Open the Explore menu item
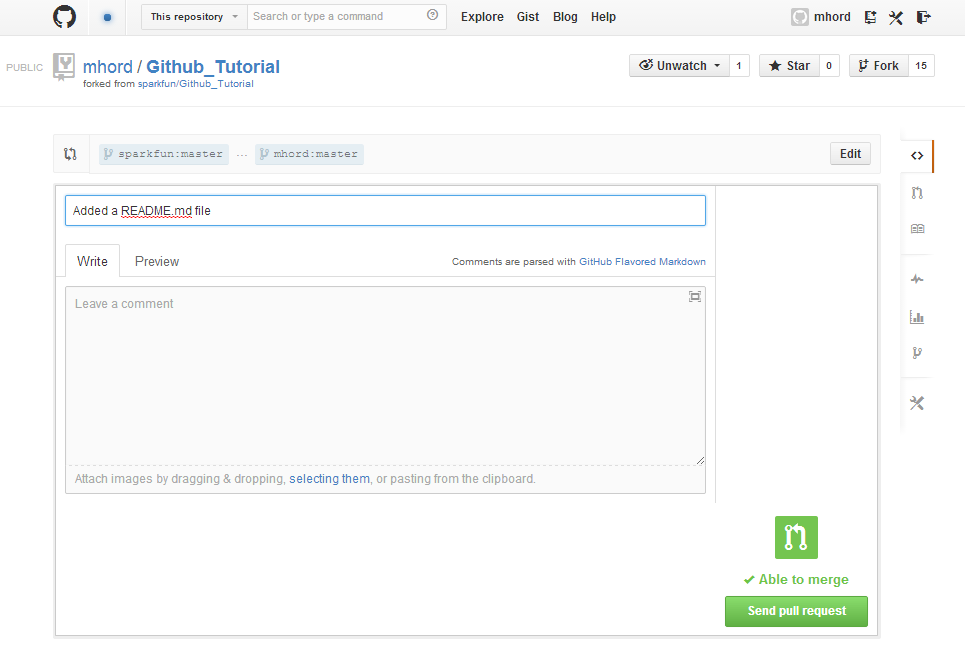Viewport: 965px width, 645px height. pyautogui.click(x=482, y=17)
